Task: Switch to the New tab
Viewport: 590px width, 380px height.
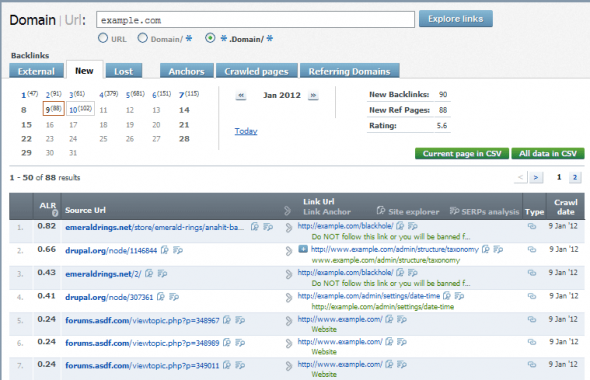Action: [x=84, y=70]
